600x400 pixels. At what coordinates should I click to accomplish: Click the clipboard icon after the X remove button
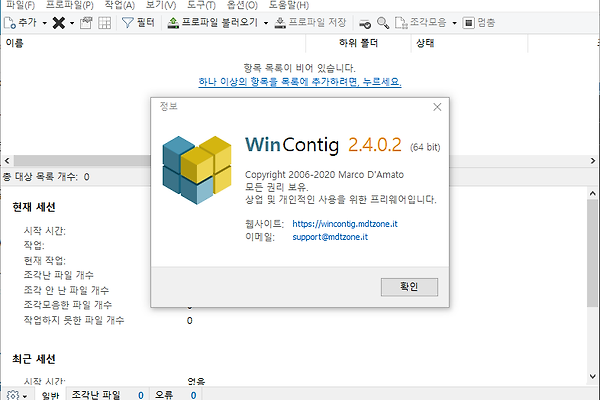(x=86, y=23)
